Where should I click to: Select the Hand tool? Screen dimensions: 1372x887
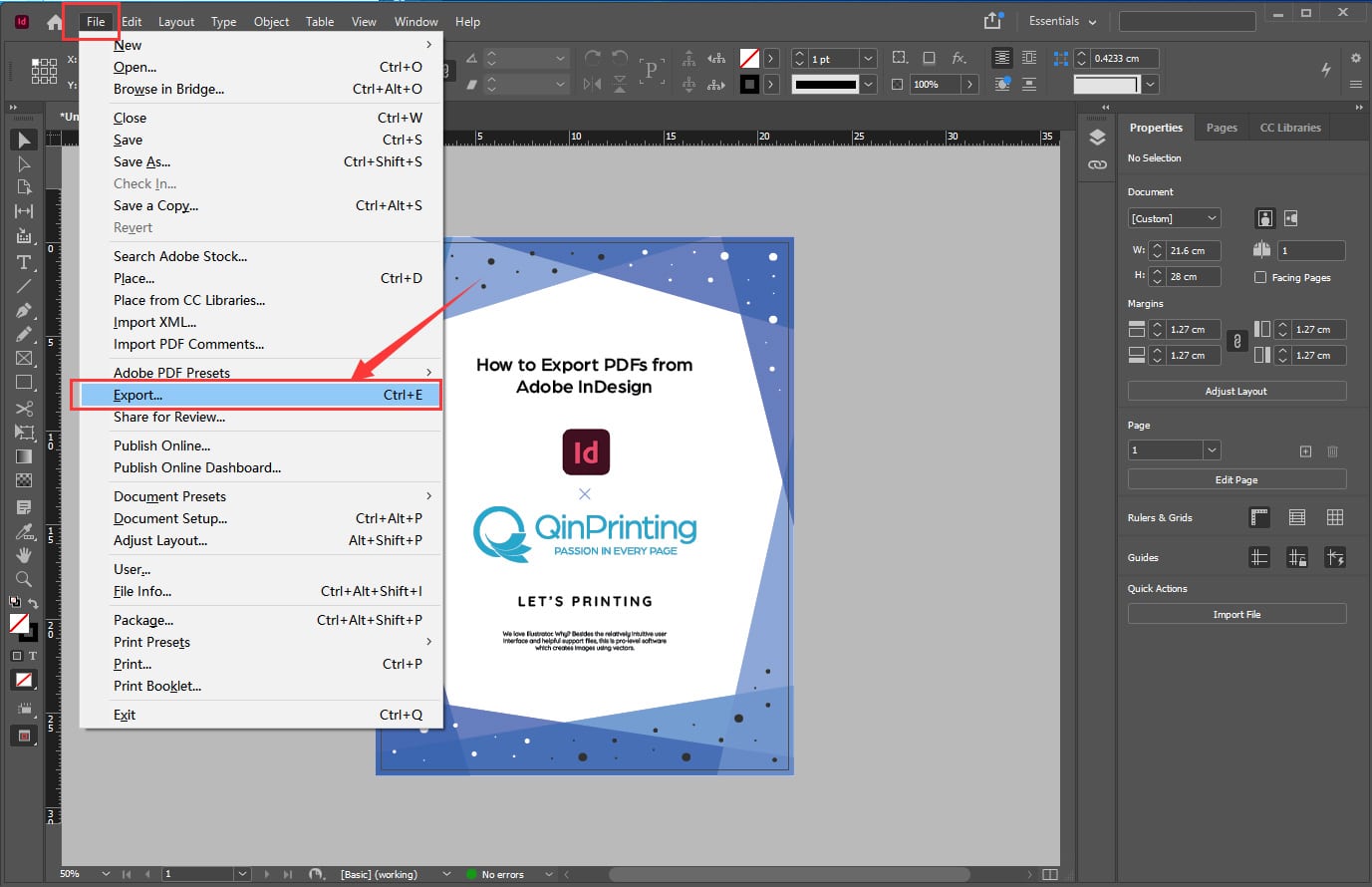tap(24, 554)
